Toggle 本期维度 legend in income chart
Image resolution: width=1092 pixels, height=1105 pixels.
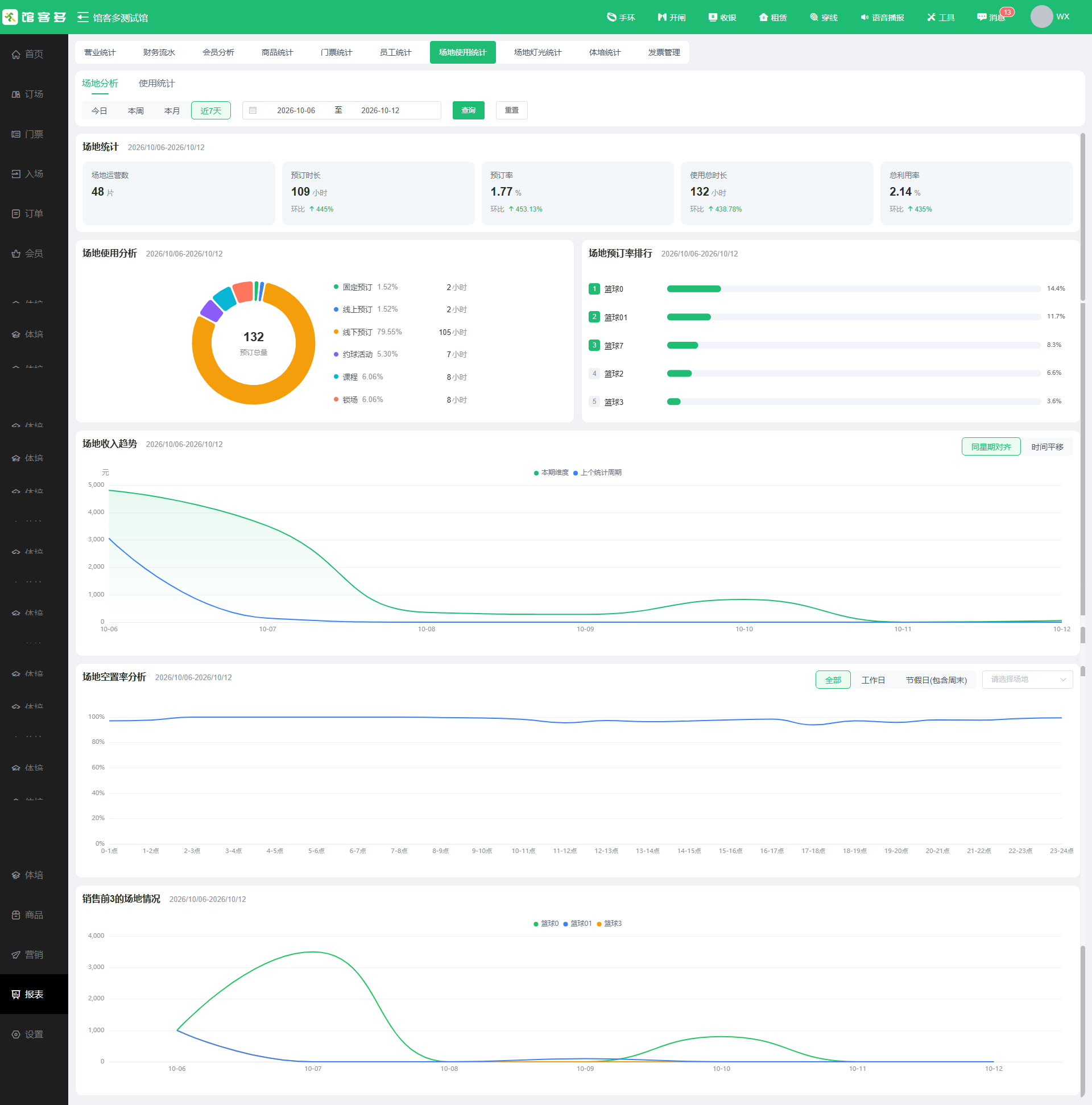tap(551, 473)
